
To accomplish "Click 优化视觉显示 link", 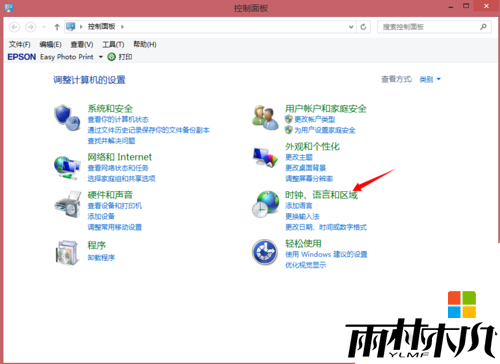I will click(306, 265).
